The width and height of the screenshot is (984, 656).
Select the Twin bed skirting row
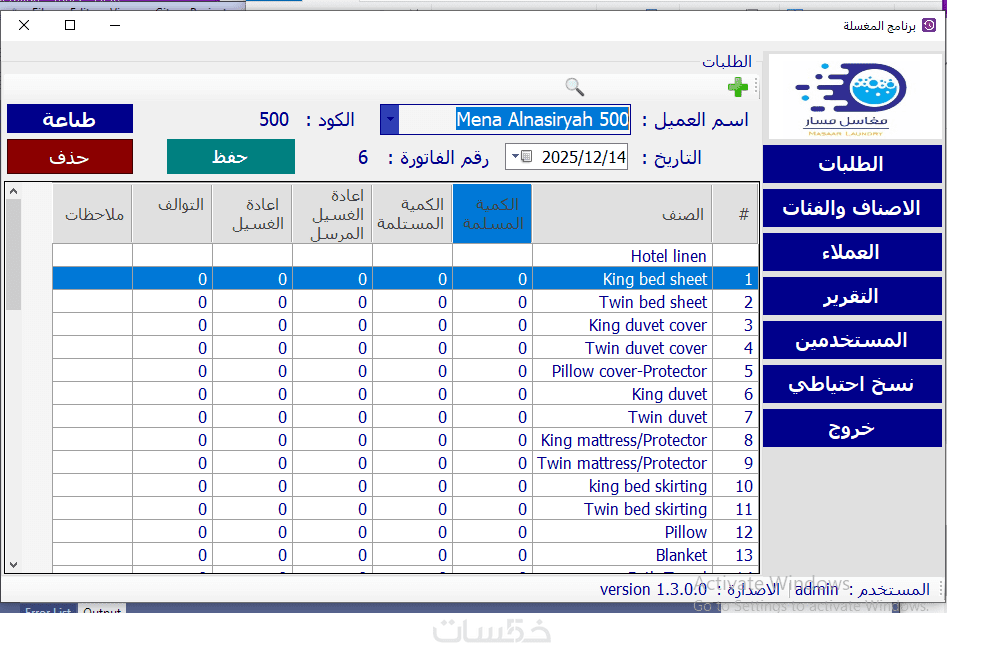[x=405, y=509]
